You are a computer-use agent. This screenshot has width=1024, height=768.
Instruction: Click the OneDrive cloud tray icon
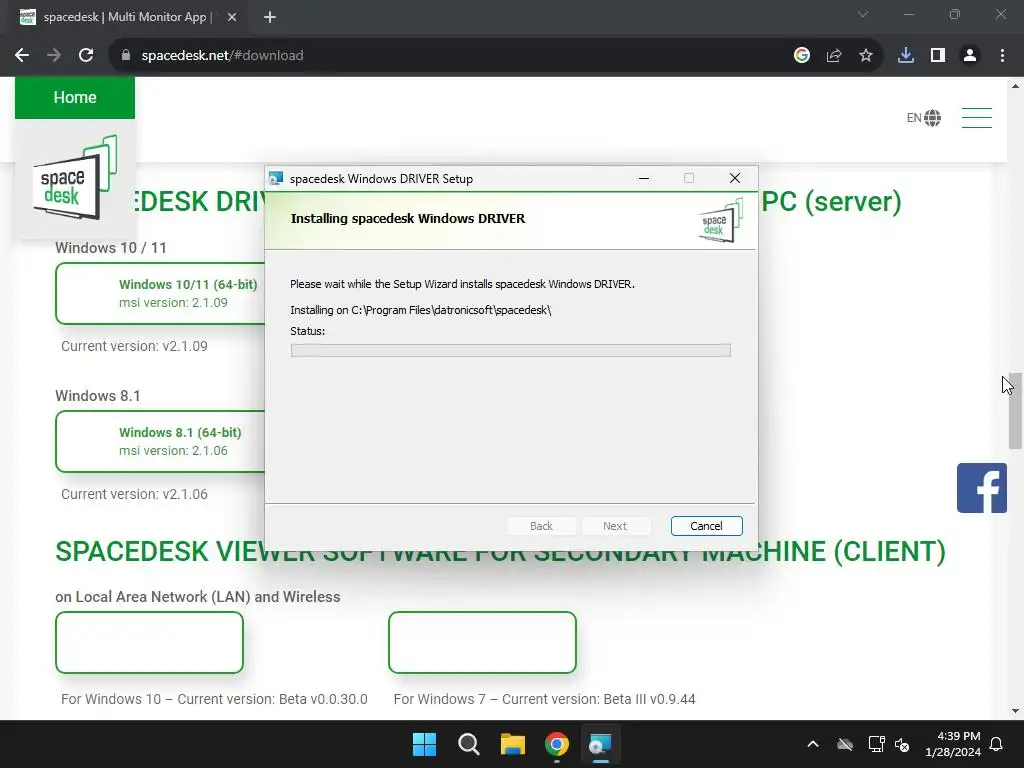(x=845, y=744)
